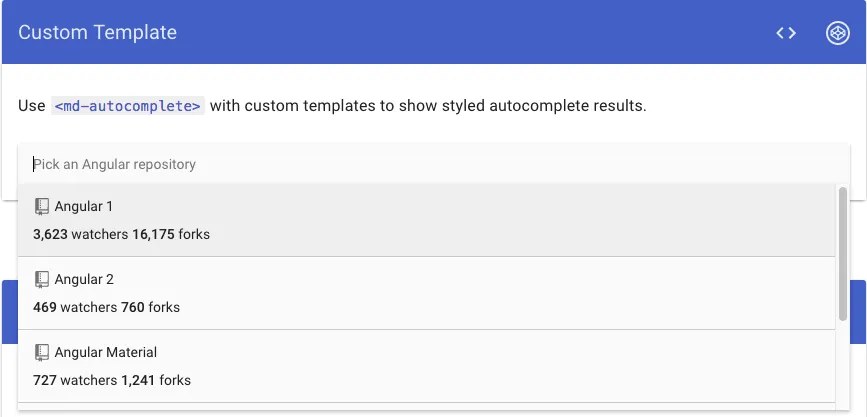The width and height of the screenshot is (867, 417).
Task: Click the autocomplete list scrollbar thumb
Action: click(843, 252)
